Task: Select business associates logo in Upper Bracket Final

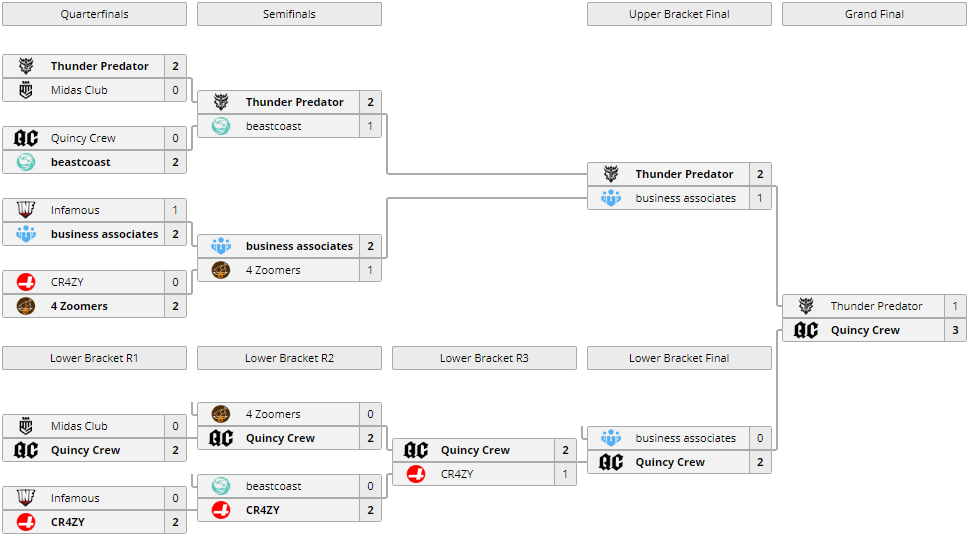Action: [611, 198]
